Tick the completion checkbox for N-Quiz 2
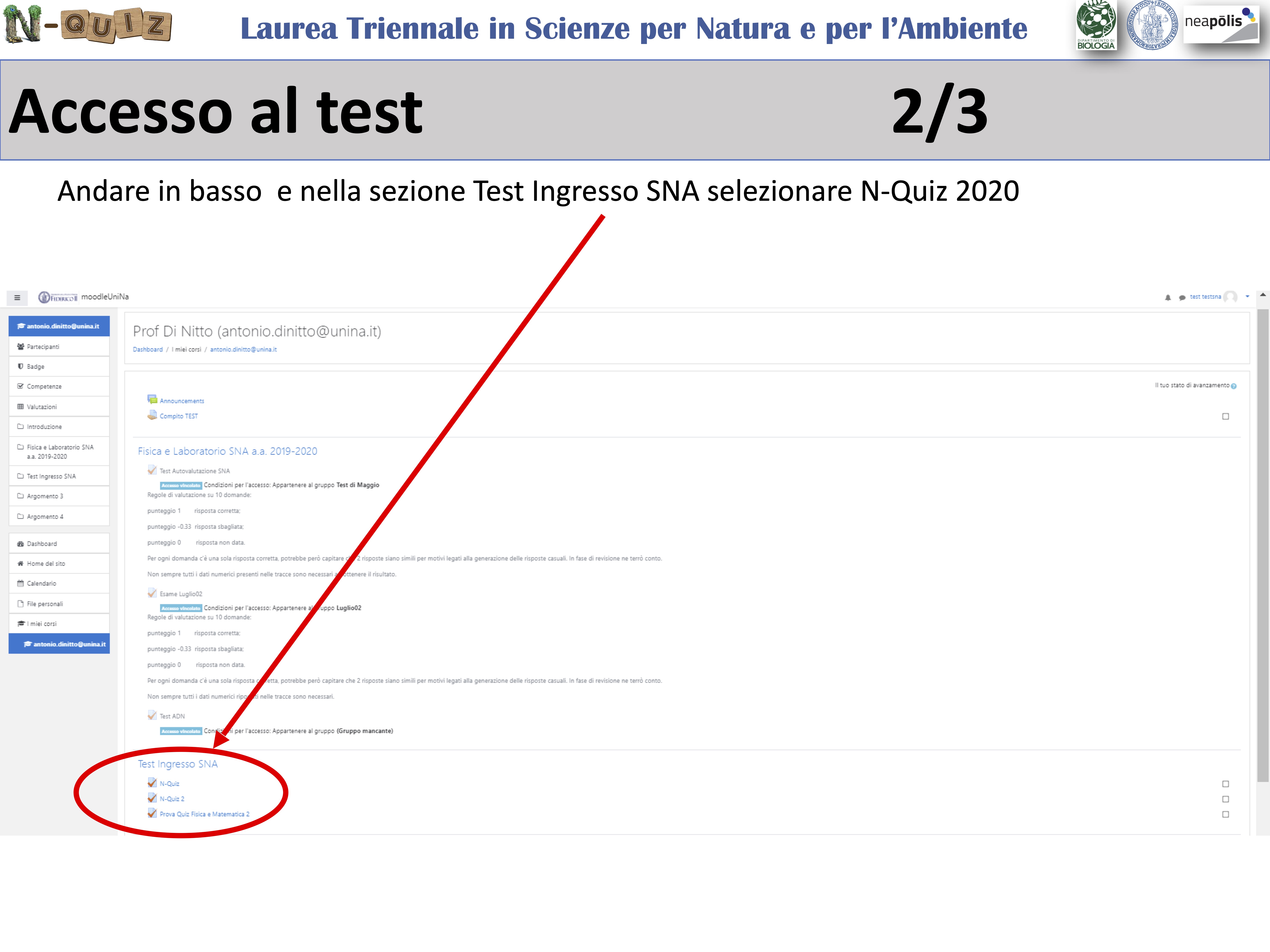This screenshot has width=1270, height=952. tap(1226, 799)
